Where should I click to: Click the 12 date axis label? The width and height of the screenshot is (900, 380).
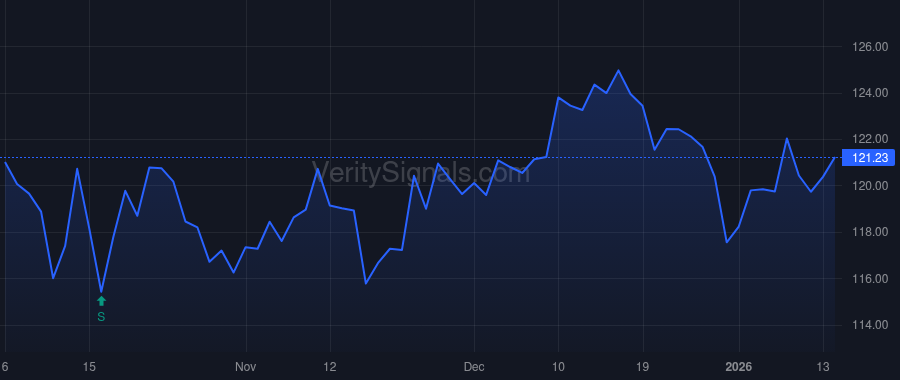329,367
